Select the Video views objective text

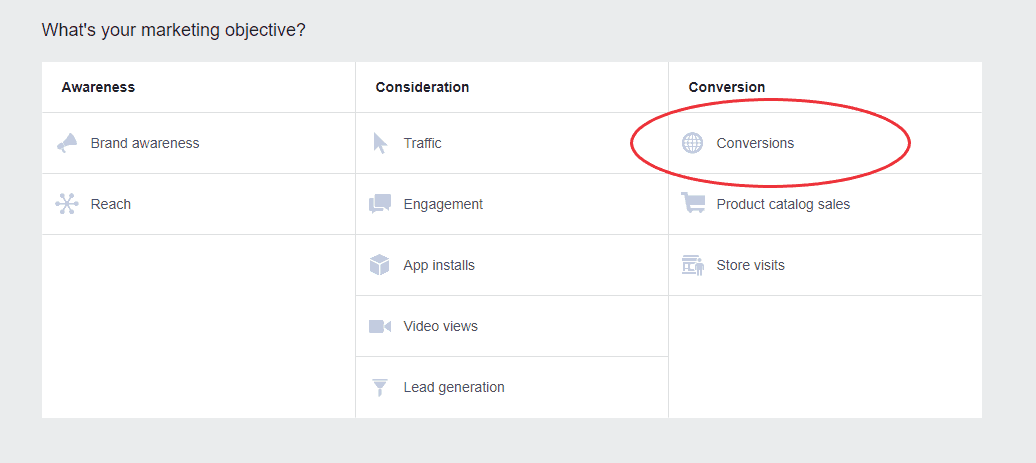(441, 326)
